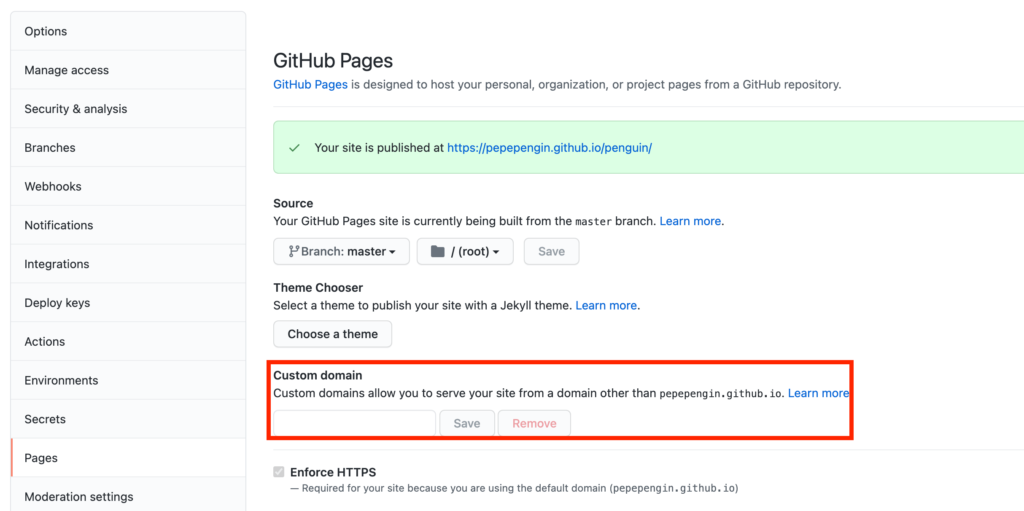Open the published site URL link
This screenshot has height=511, width=1024.
point(549,148)
